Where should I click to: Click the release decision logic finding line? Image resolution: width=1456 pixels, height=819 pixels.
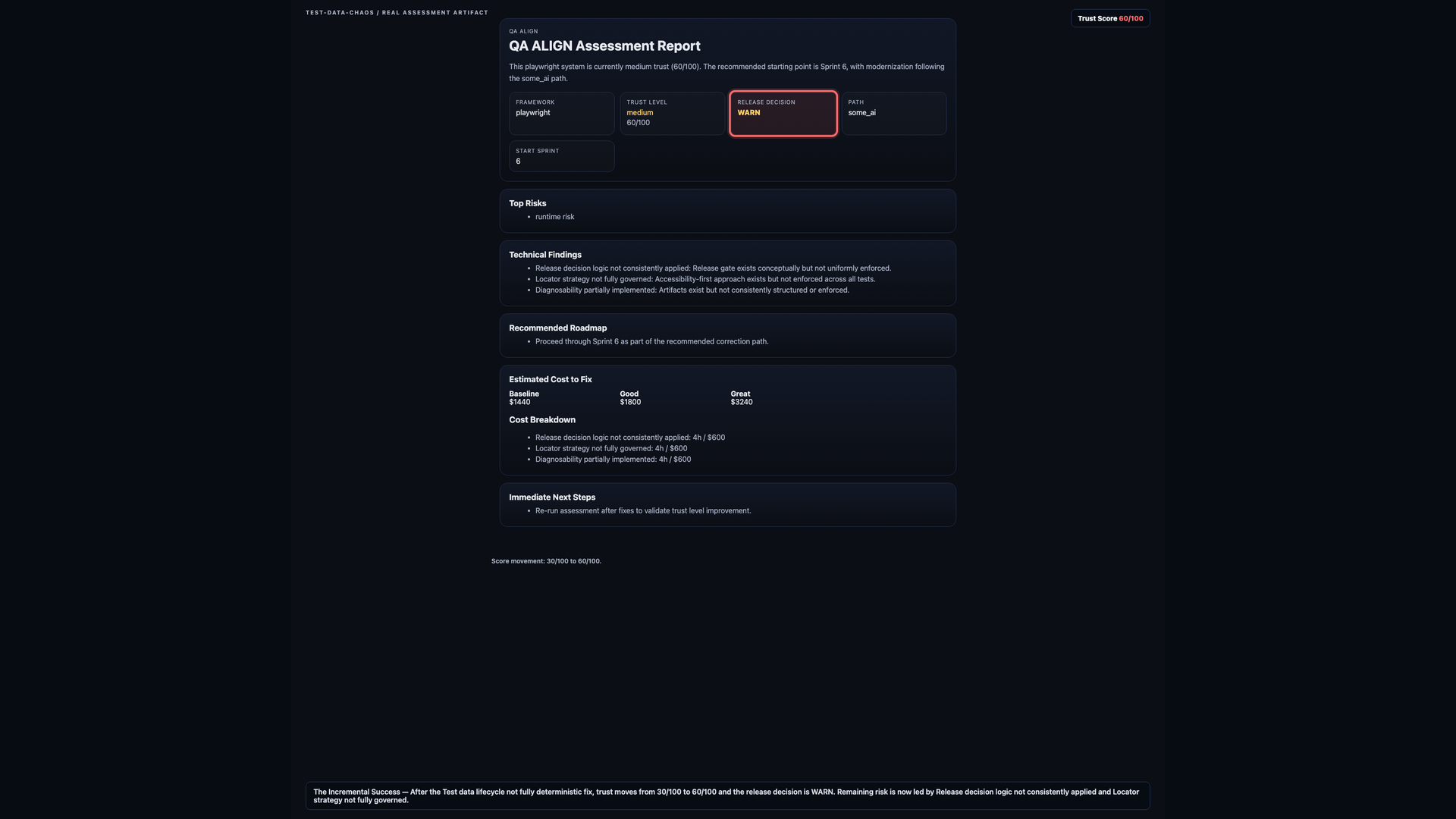pyautogui.click(x=713, y=268)
